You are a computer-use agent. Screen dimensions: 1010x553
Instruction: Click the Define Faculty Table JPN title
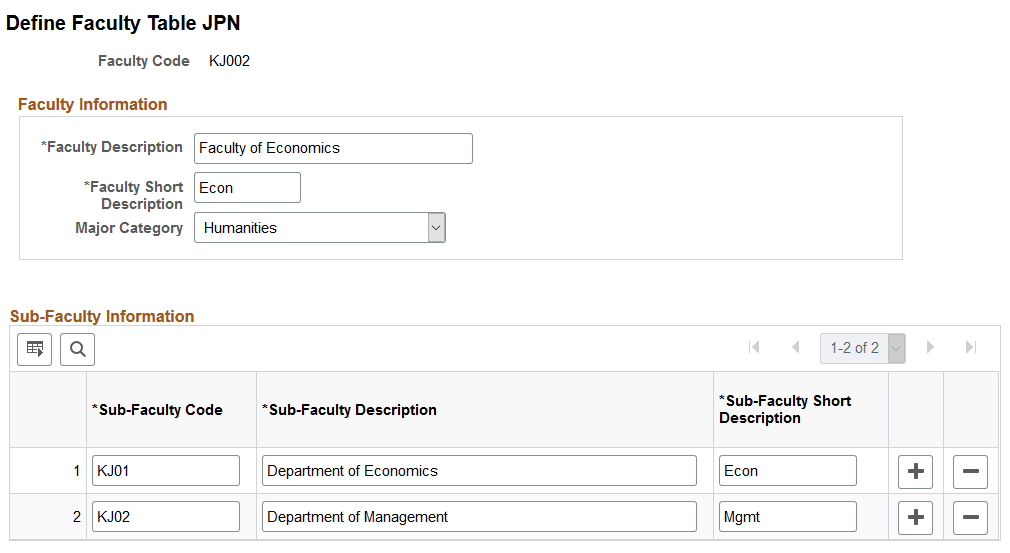(123, 23)
